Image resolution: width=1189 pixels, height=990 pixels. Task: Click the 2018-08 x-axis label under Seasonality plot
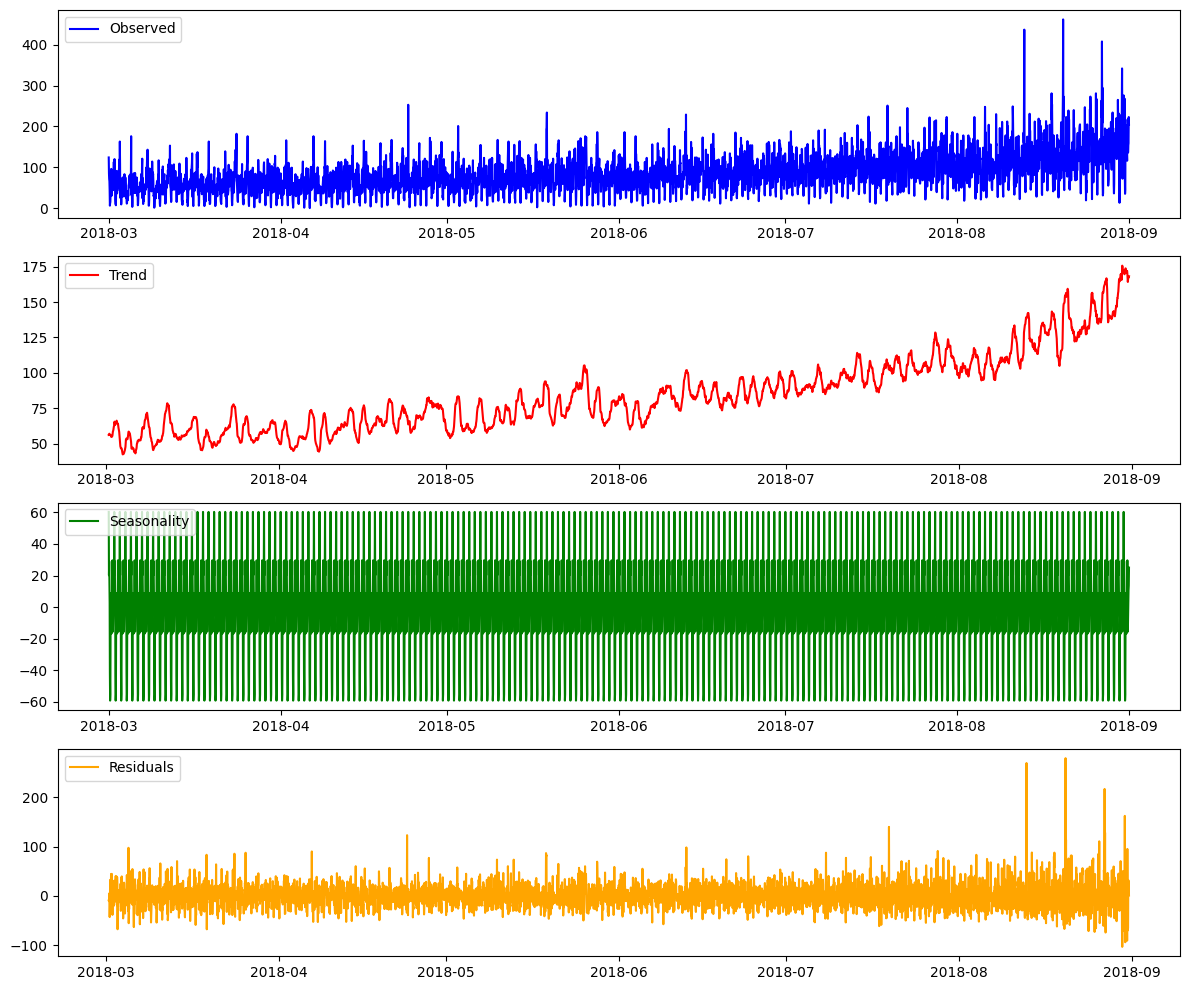pos(958,726)
